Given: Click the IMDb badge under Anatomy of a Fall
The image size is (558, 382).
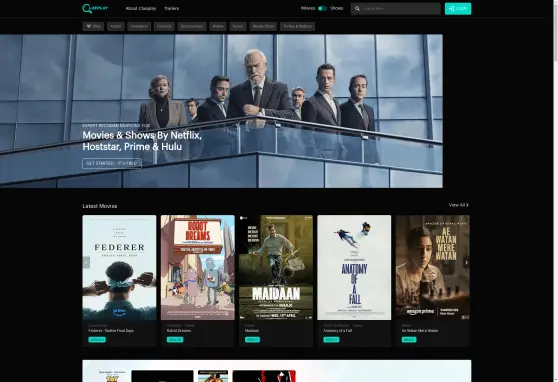Looking at the screenshot, I should click(x=331, y=340).
